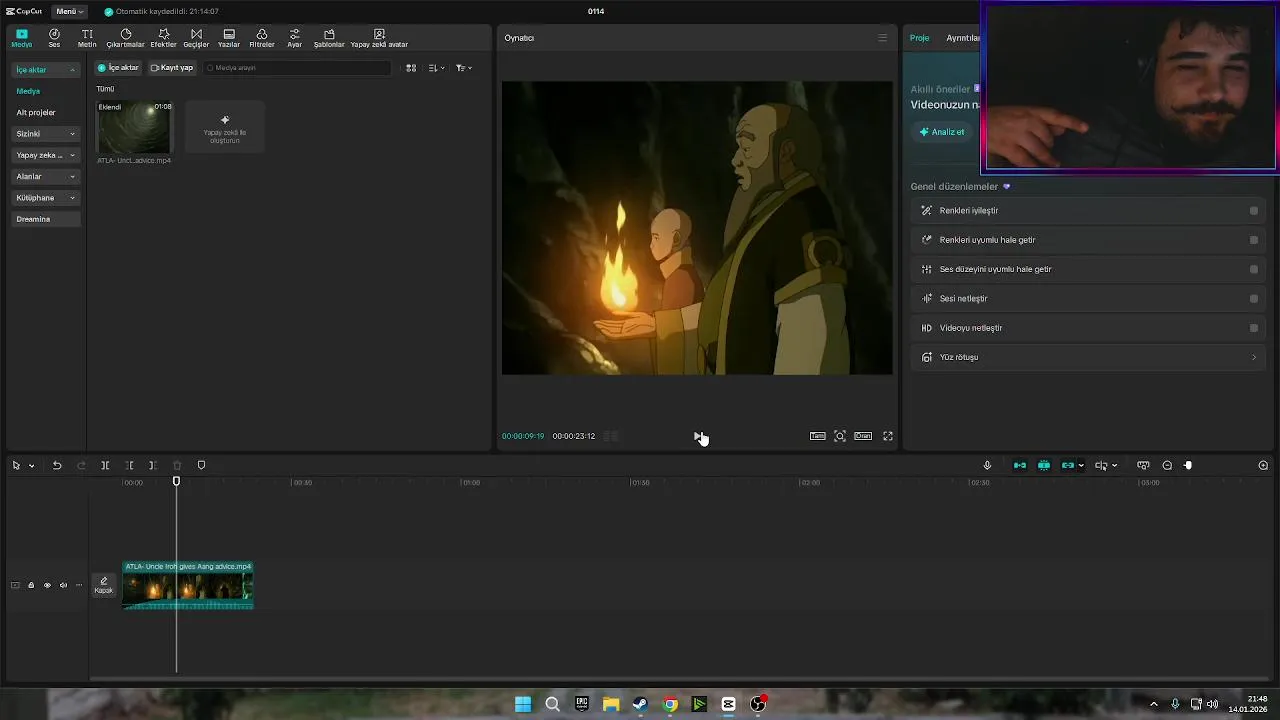Mute the video track speaker icon

click(63, 585)
